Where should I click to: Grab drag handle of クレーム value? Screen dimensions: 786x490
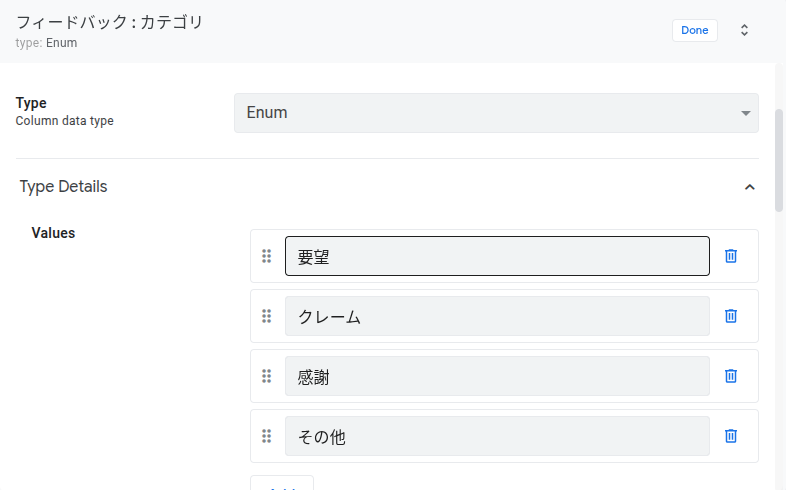(x=267, y=316)
